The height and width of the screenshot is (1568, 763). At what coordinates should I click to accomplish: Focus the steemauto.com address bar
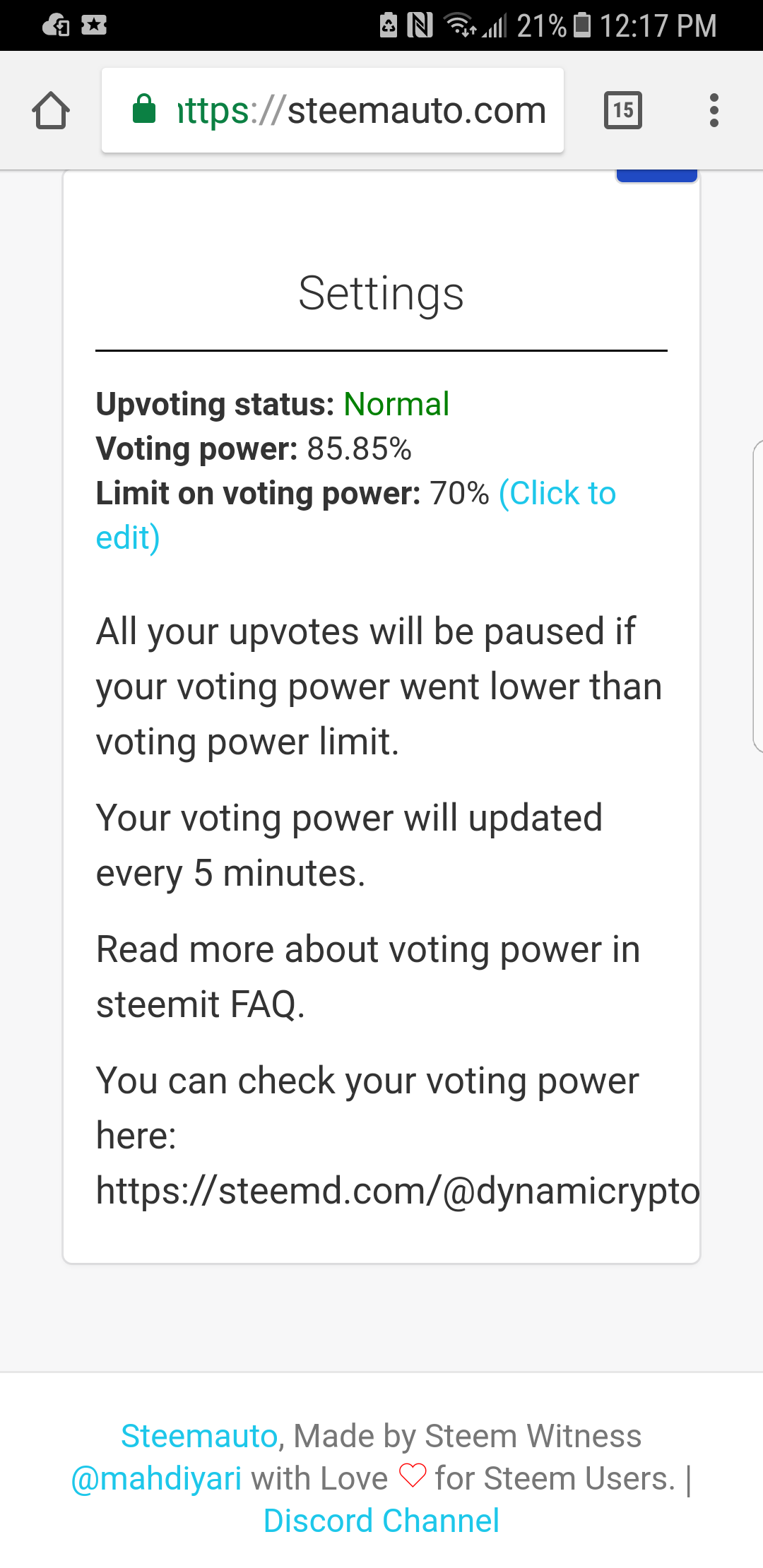pos(360,111)
